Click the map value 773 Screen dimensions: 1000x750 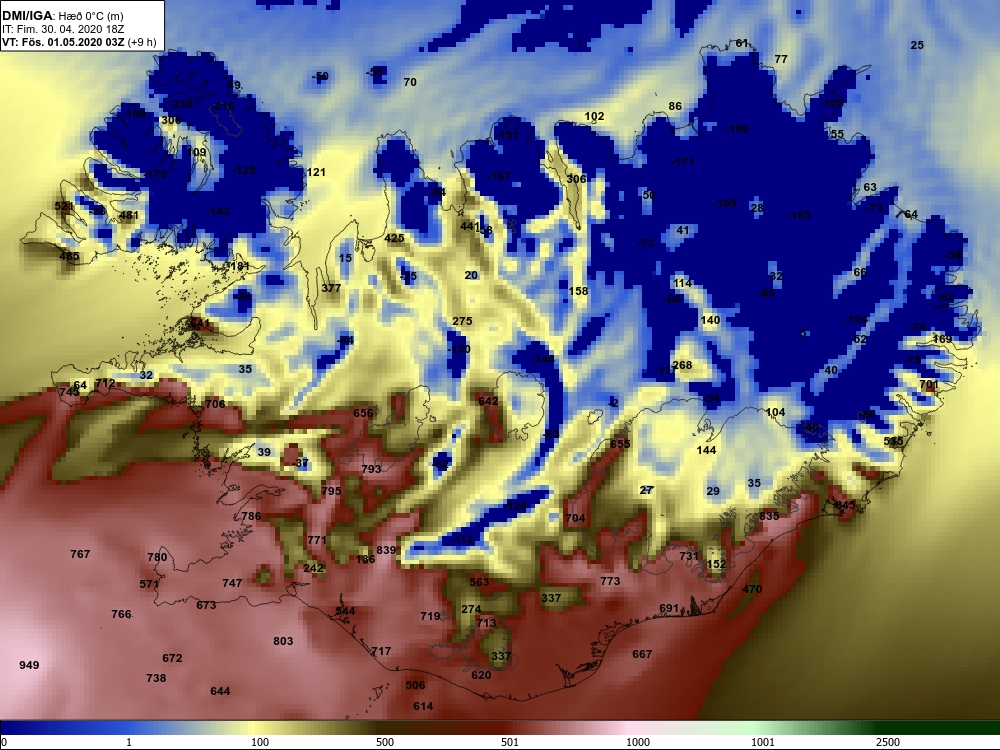[x=610, y=581]
